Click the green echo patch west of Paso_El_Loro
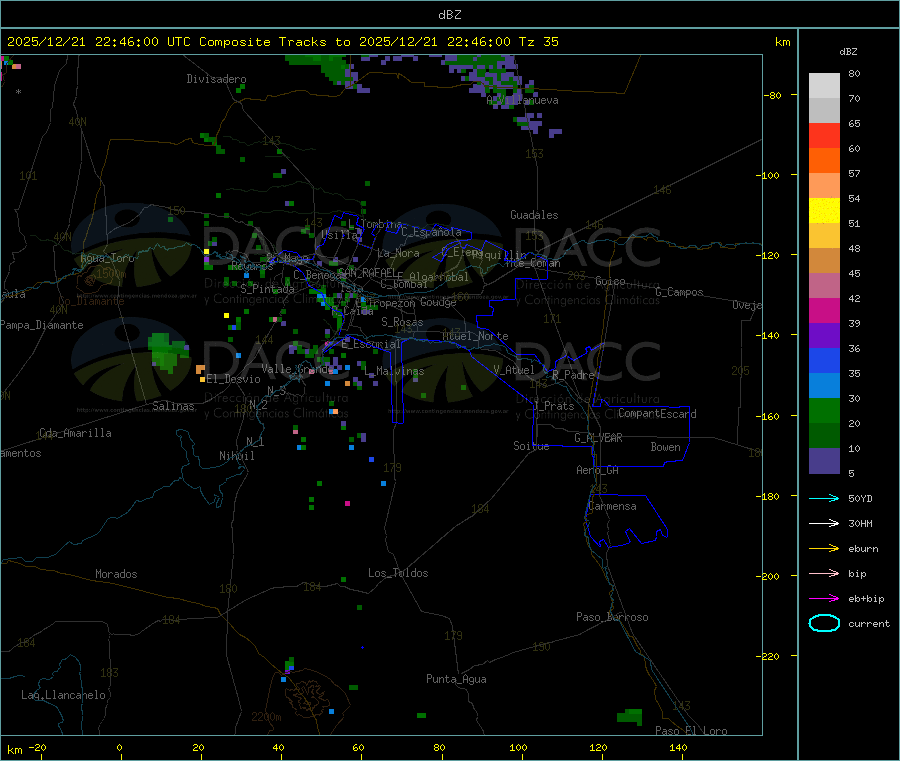Image resolution: width=900 pixels, height=761 pixels. pyautogui.click(x=630, y=716)
